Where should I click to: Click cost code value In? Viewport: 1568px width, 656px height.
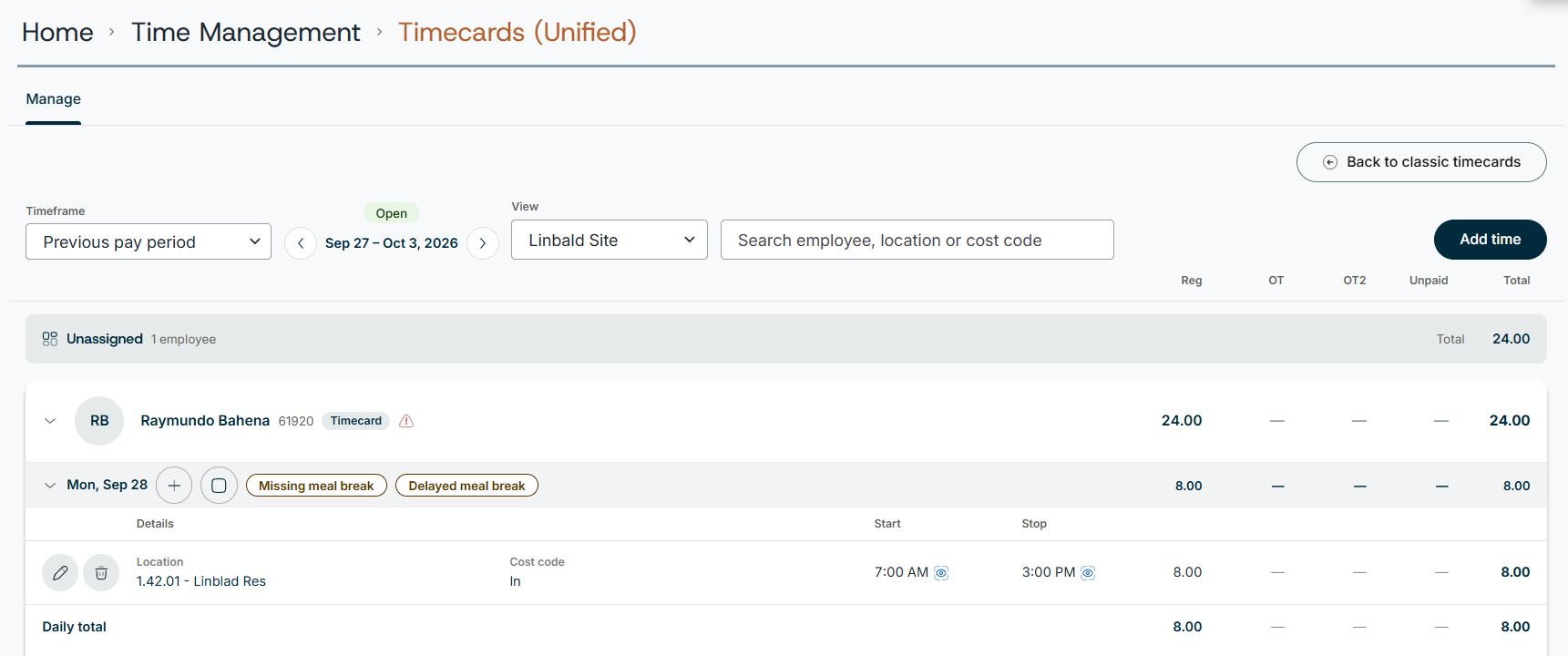516,581
